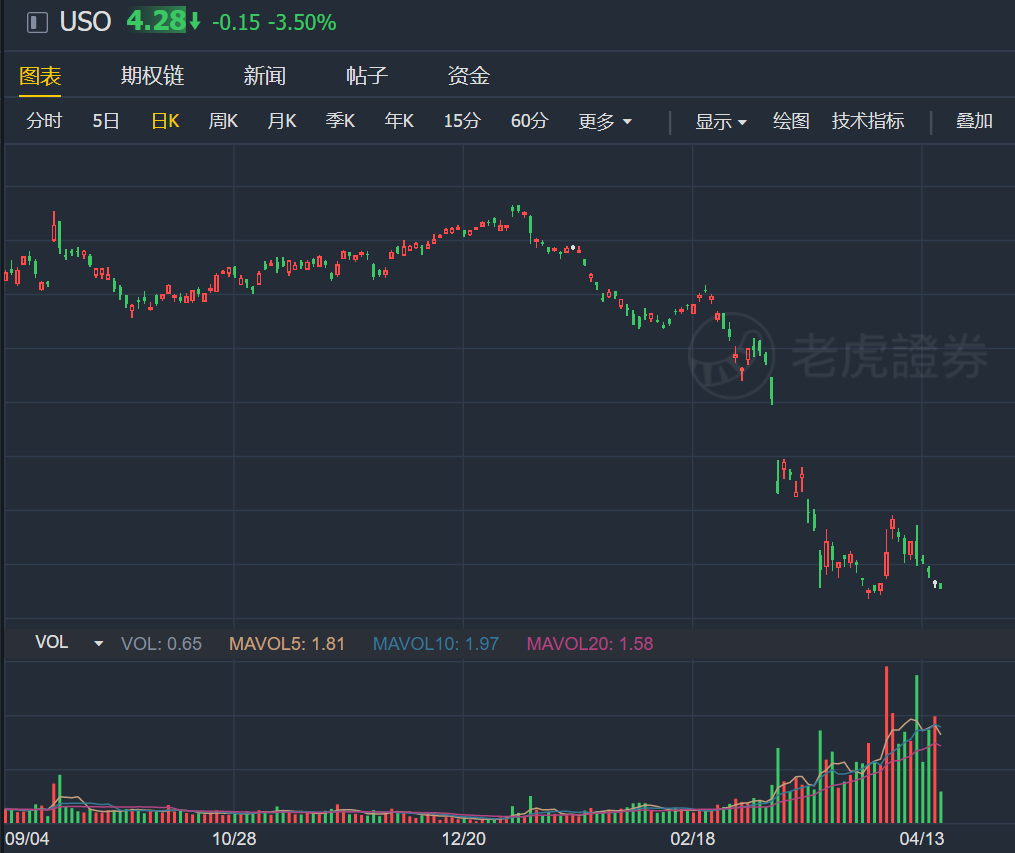Select the 月K chart period
The image size is (1015, 853).
(x=282, y=121)
